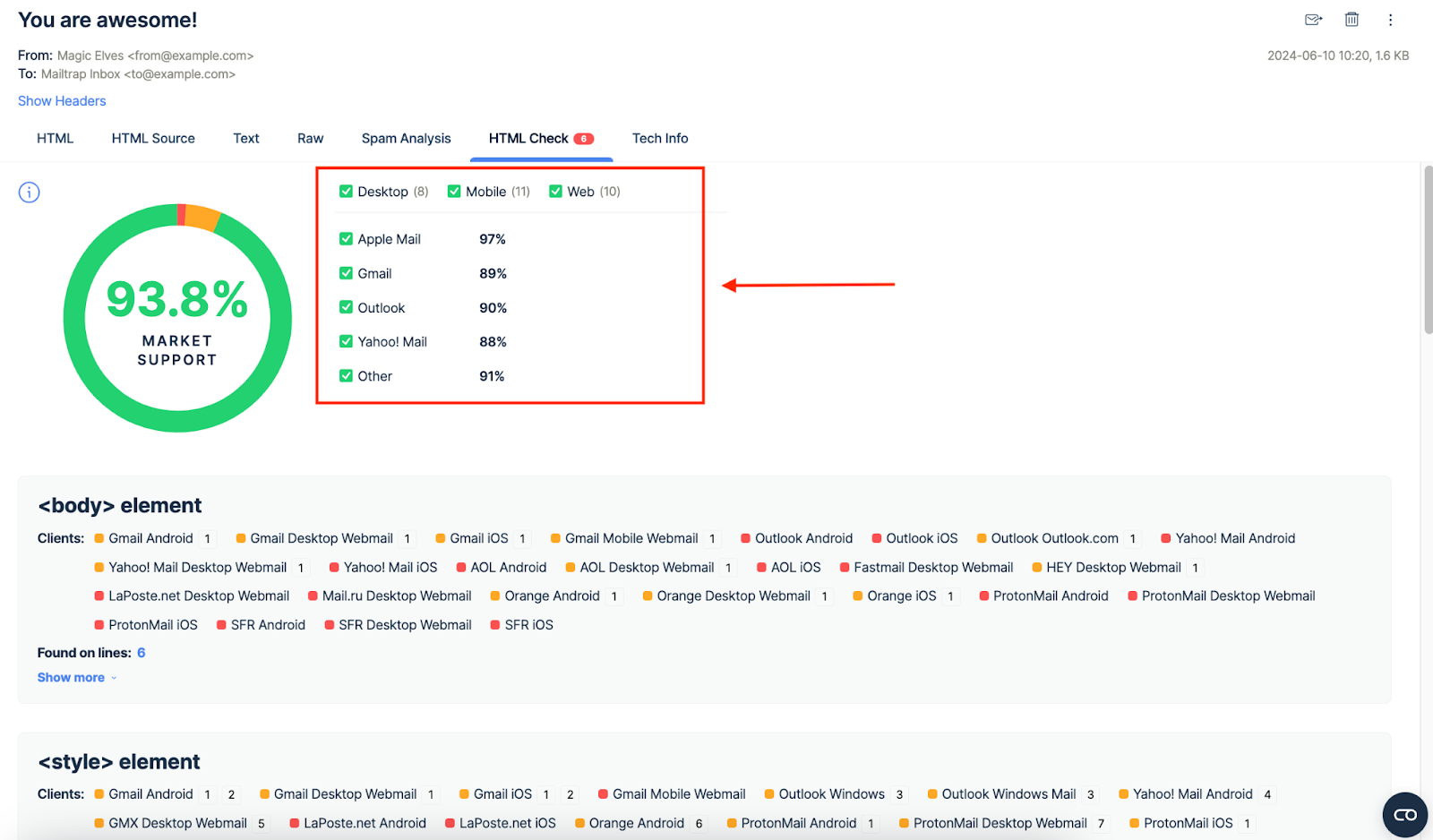Click Gmail Desktop Webmail in body element clients
This screenshot has height=840, width=1433.
(x=322, y=538)
